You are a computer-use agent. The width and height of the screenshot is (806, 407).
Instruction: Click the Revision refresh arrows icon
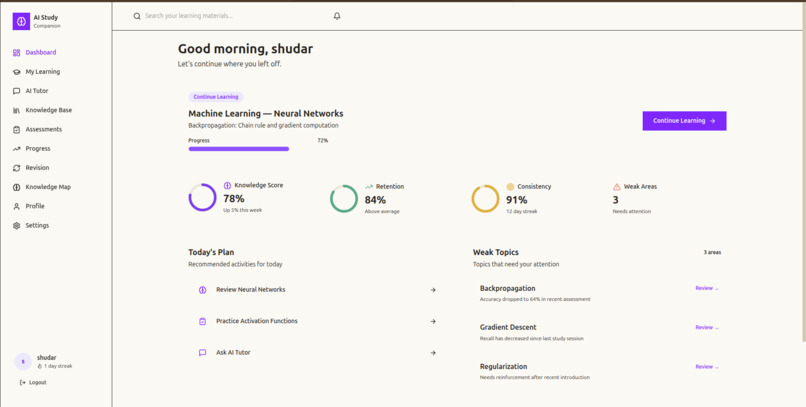[16, 168]
